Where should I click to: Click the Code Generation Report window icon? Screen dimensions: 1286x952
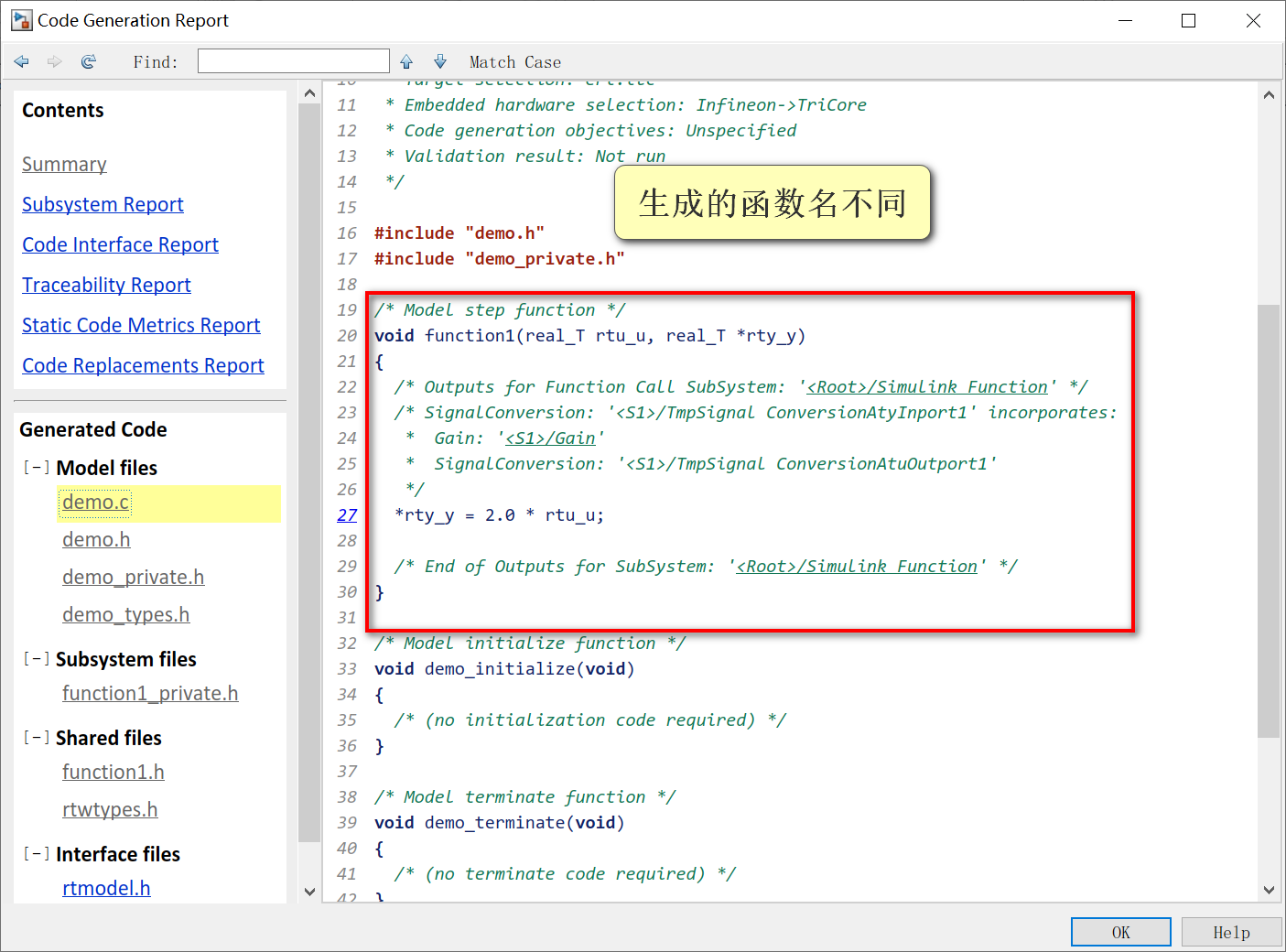(21, 20)
